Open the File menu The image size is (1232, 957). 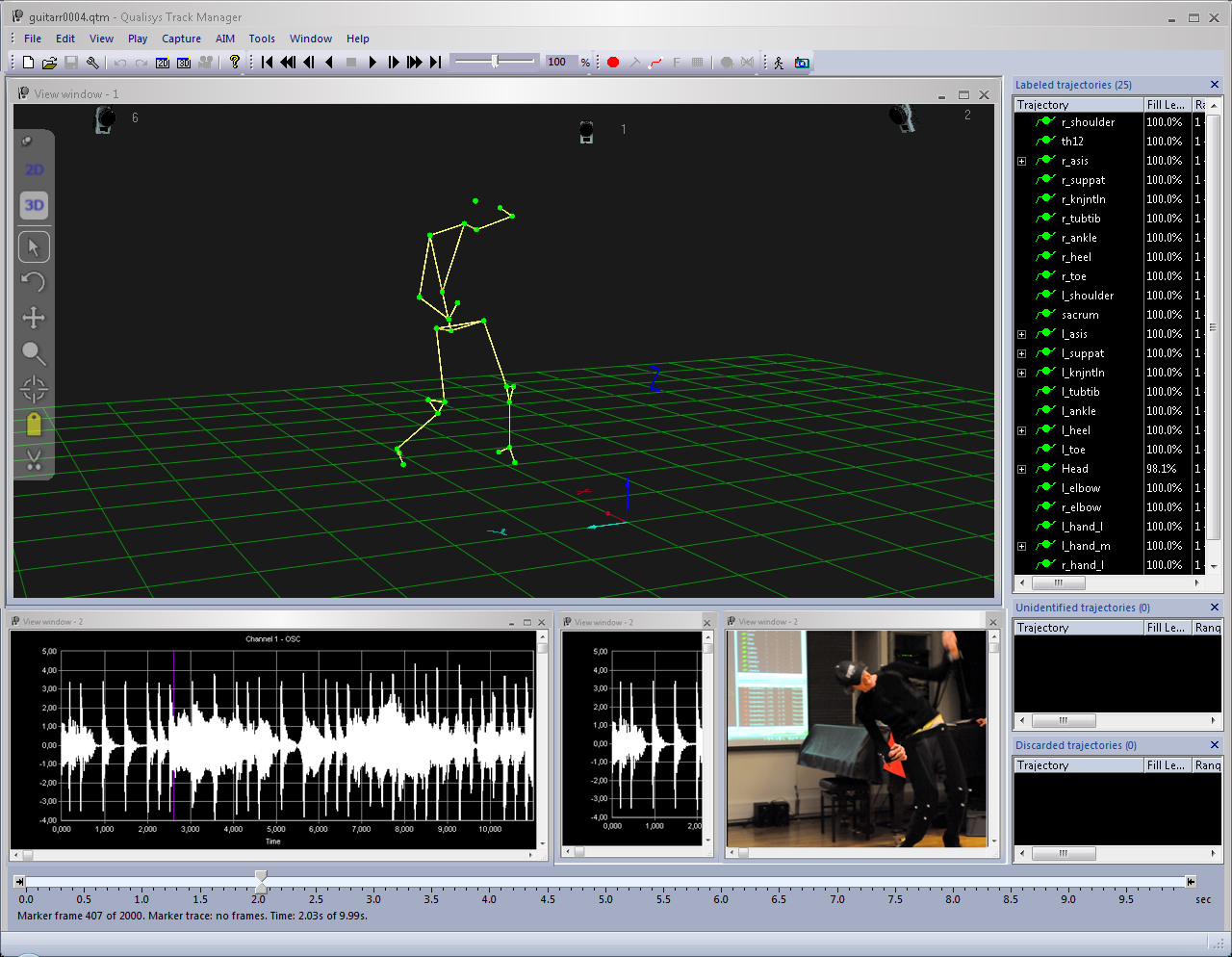(x=33, y=39)
